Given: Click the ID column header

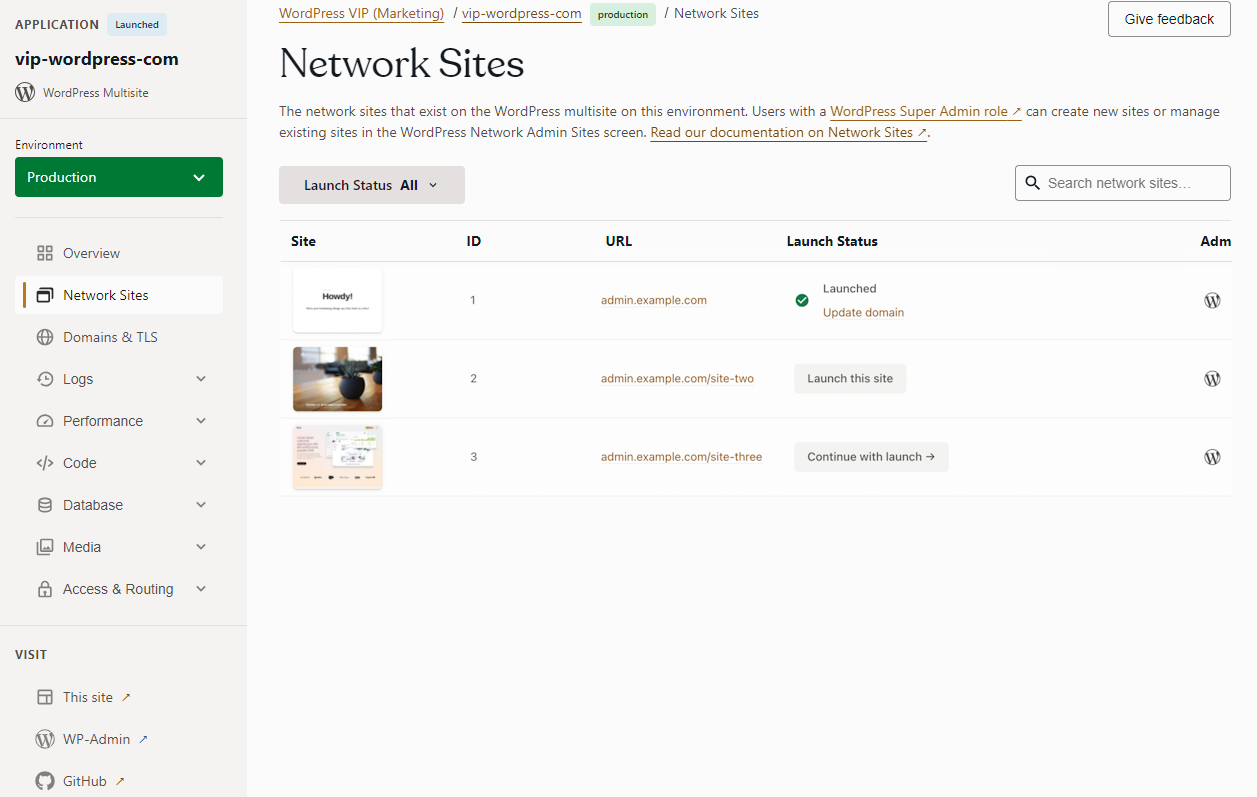Looking at the screenshot, I should point(474,241).
